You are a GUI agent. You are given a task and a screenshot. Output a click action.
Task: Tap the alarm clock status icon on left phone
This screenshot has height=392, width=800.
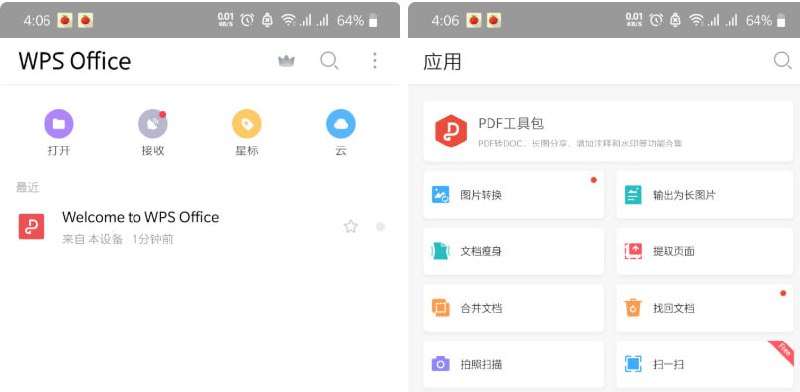point(248,20)
